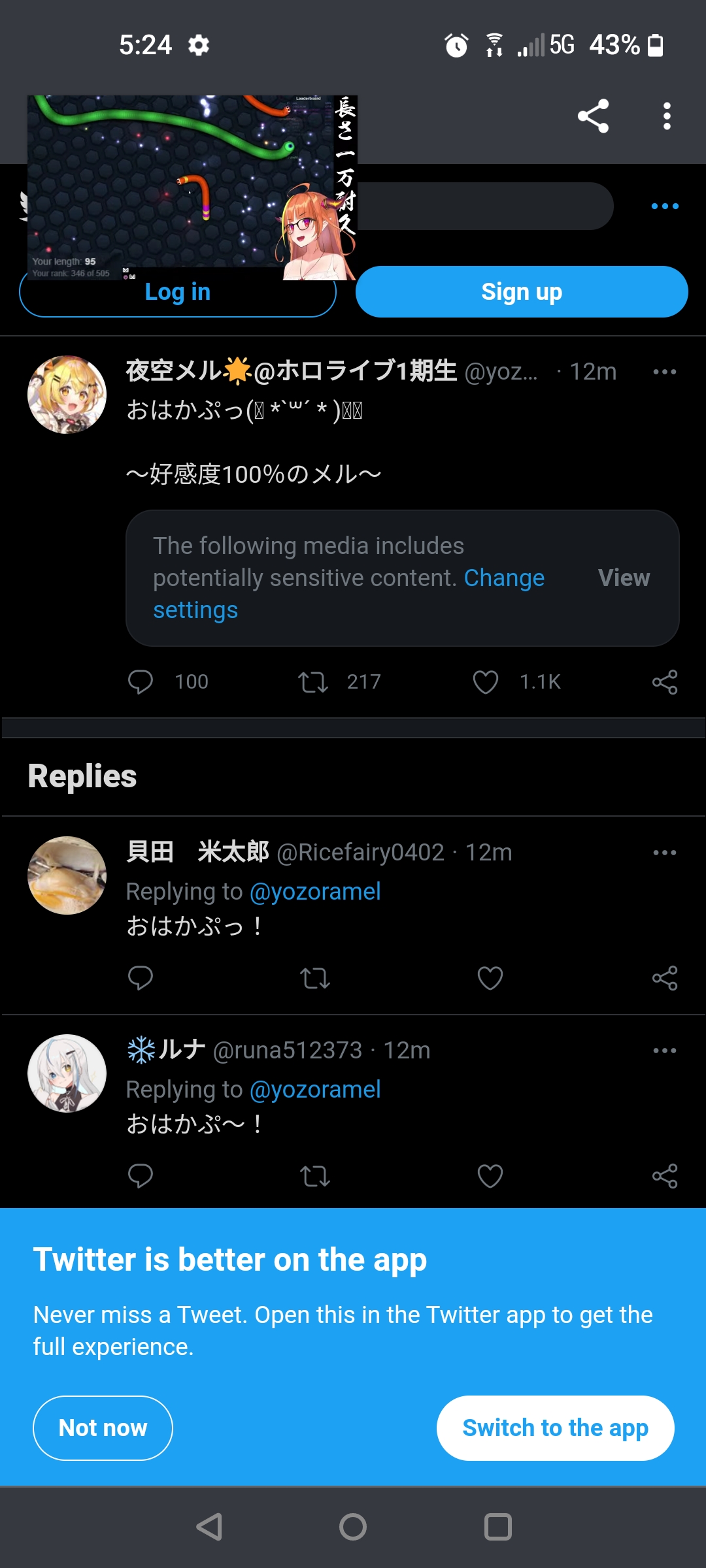This screenshot has width=706, height=1568.
Task: Share the reply from @runa512373
Action: click(x=664, y=1176)
